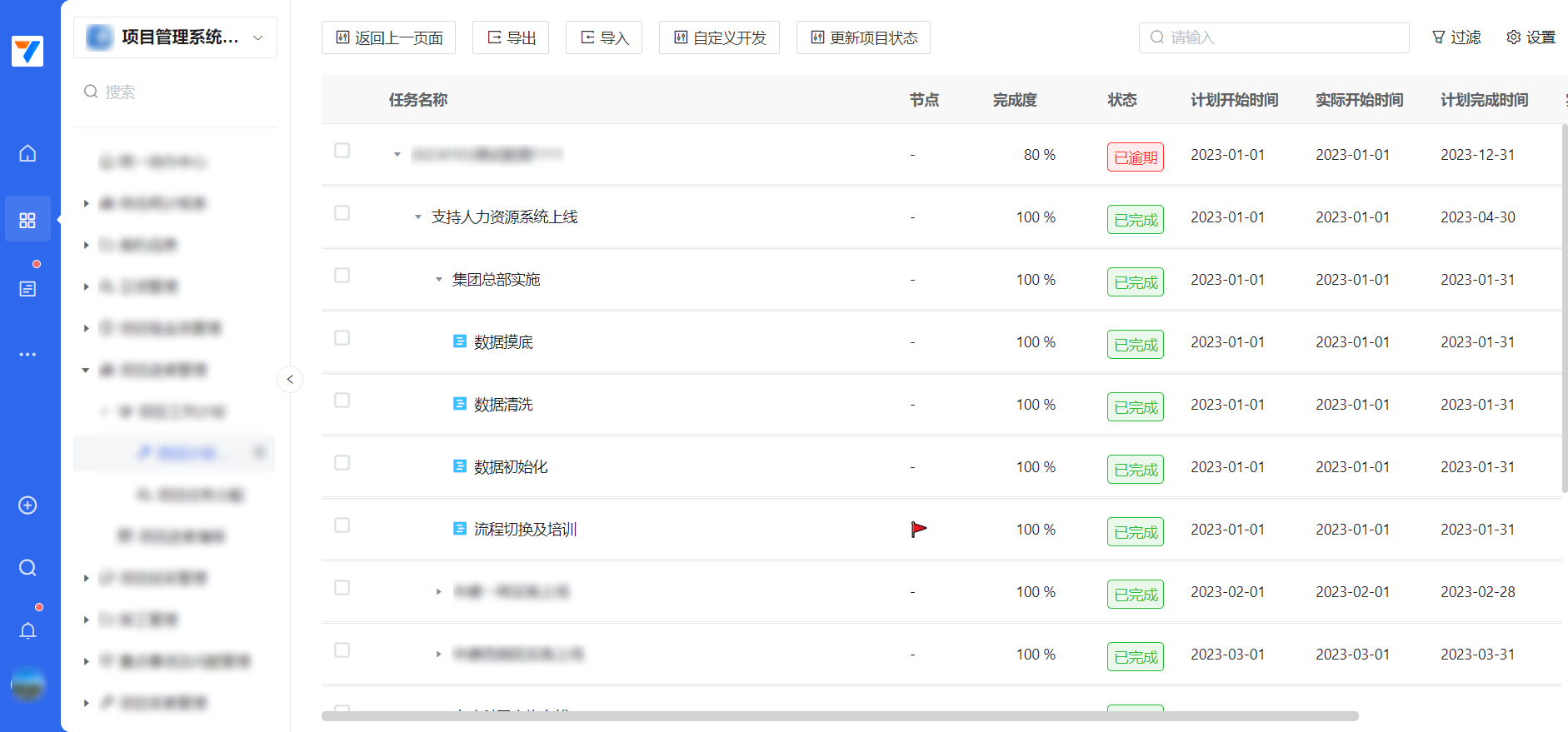The height and width of the screenshot is (732, 1568).
Task: Open the notification bell icon
Action: click(x=27, y=630)
